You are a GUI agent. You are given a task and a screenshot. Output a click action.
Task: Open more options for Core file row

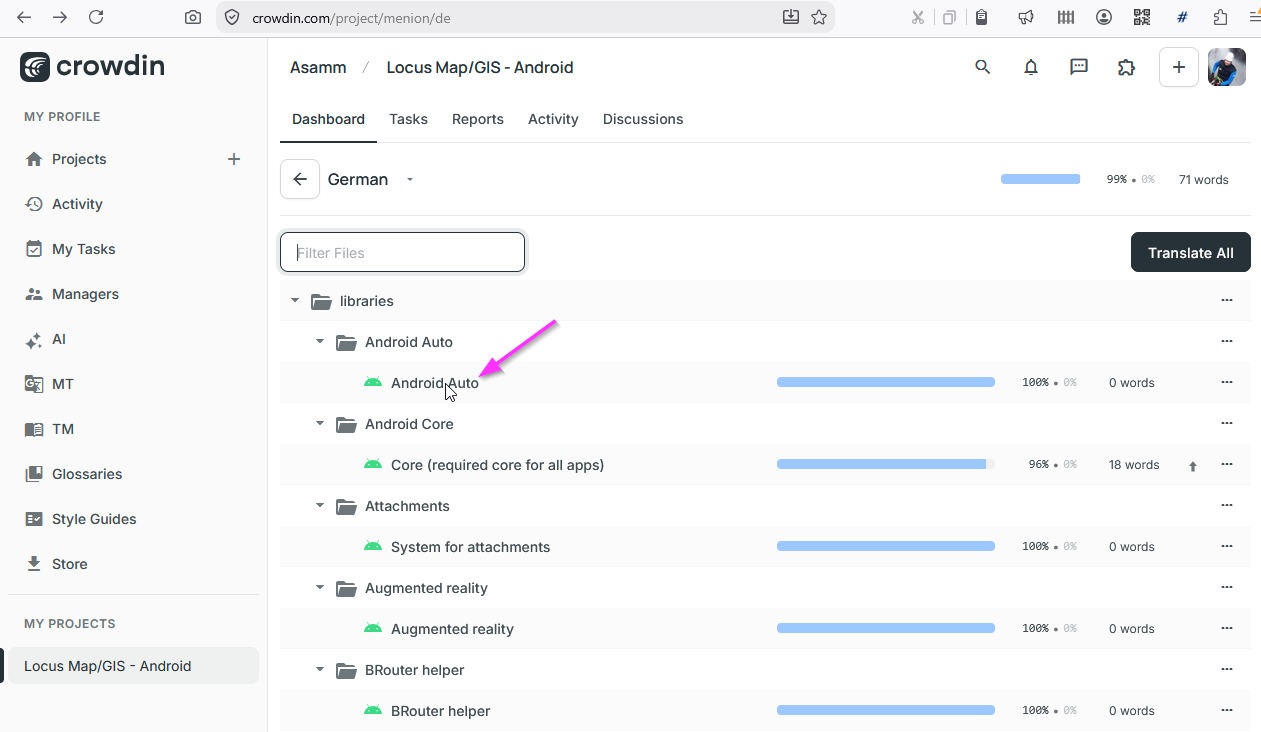(1227, 464)
